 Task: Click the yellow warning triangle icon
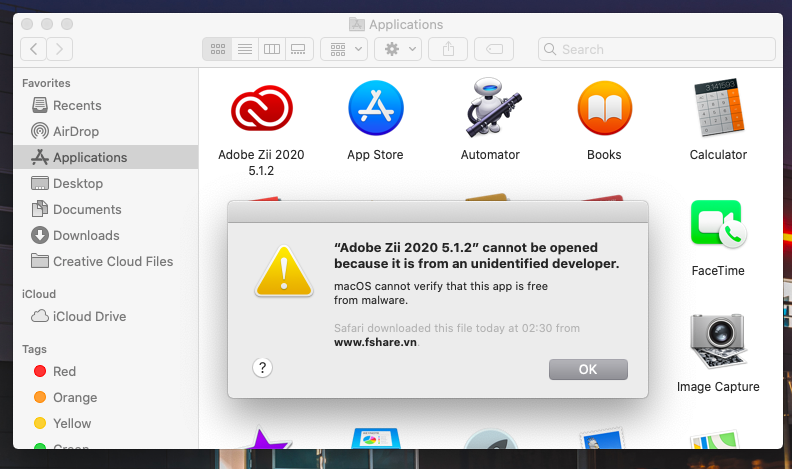coord(284,271)
